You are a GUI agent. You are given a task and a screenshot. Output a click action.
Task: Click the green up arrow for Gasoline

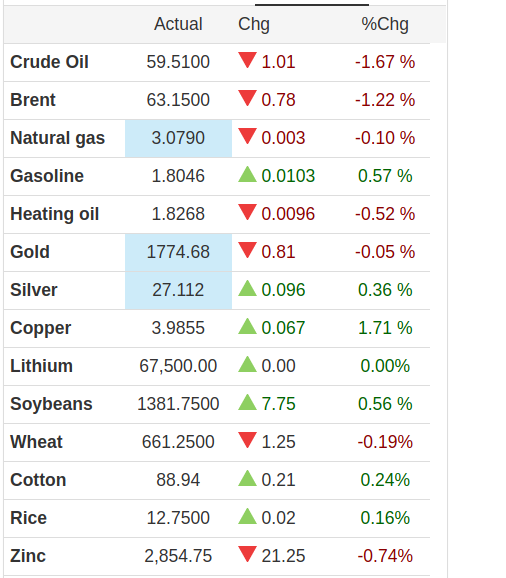point(247,174)
